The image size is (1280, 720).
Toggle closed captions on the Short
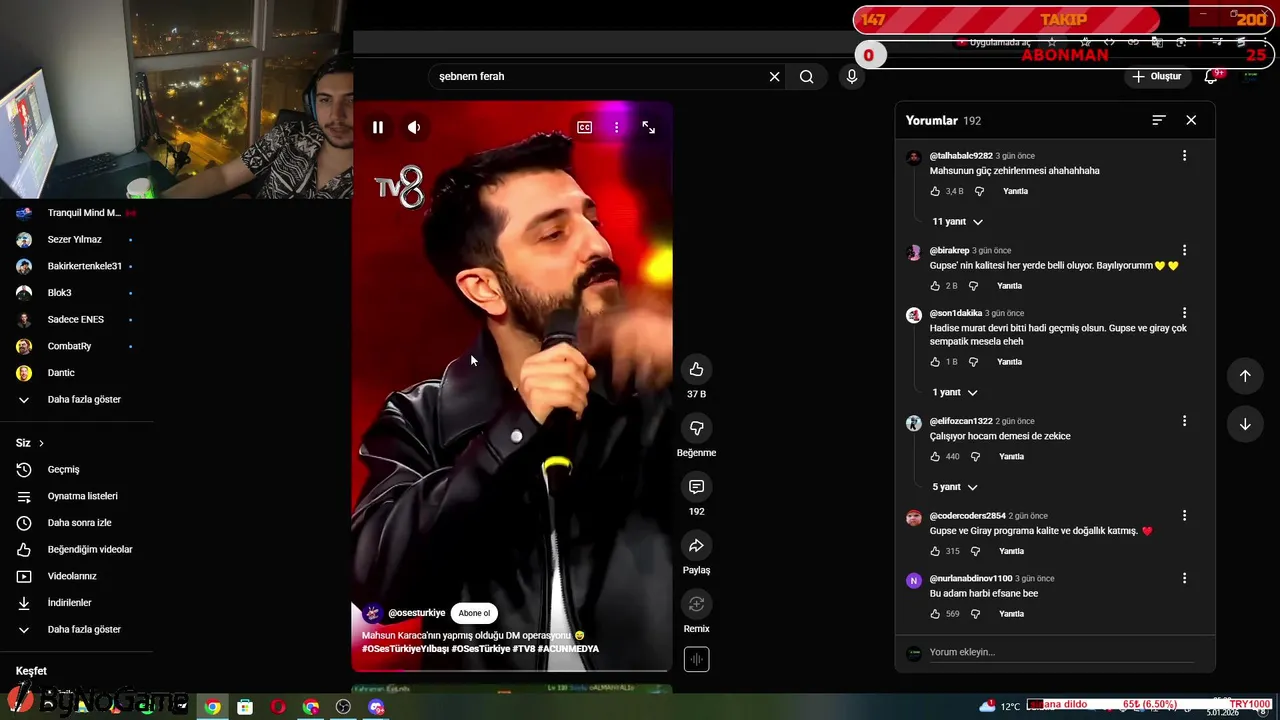point(585,127)
